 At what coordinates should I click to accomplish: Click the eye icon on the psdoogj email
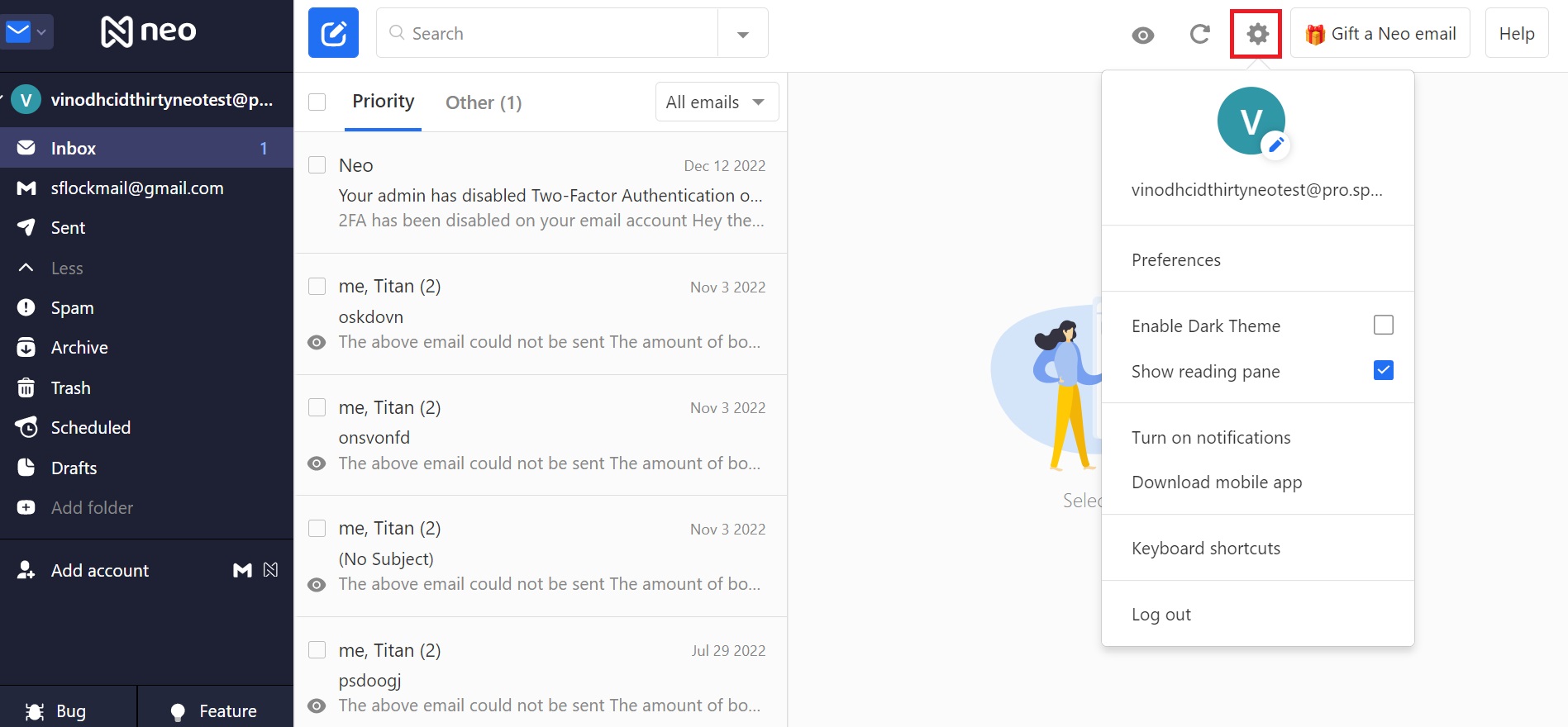click(317, 706)
